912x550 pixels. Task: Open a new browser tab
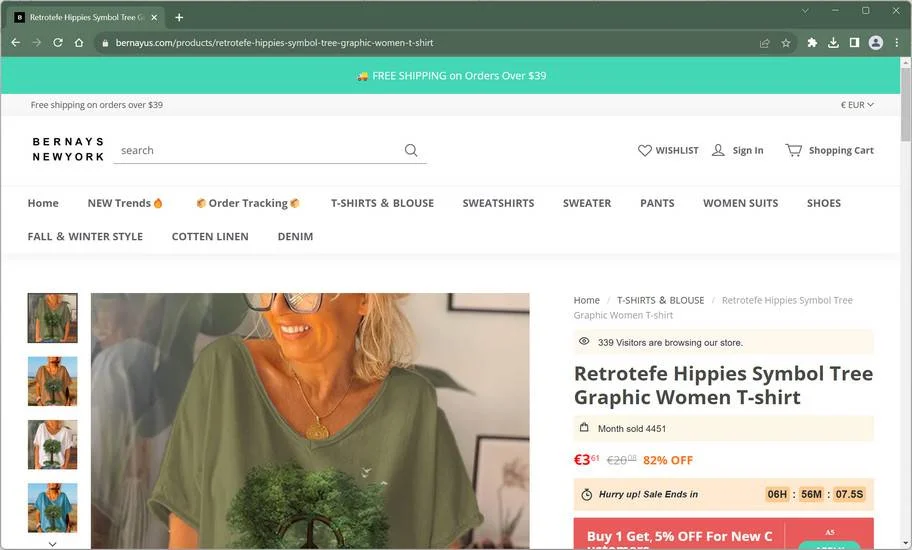[179, 17]
